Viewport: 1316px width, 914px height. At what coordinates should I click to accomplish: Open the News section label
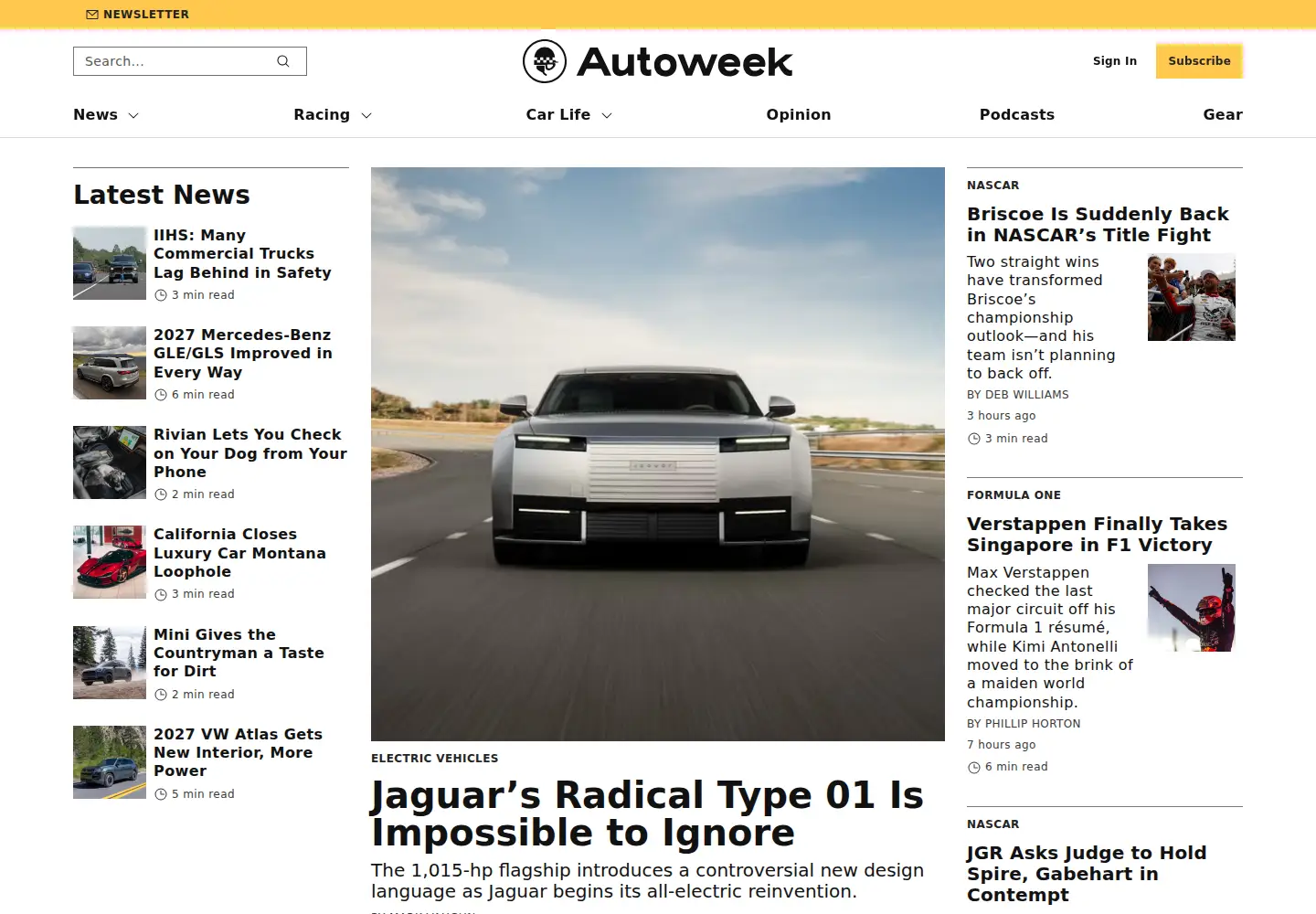pyautogui.click(x=96, y=114)
